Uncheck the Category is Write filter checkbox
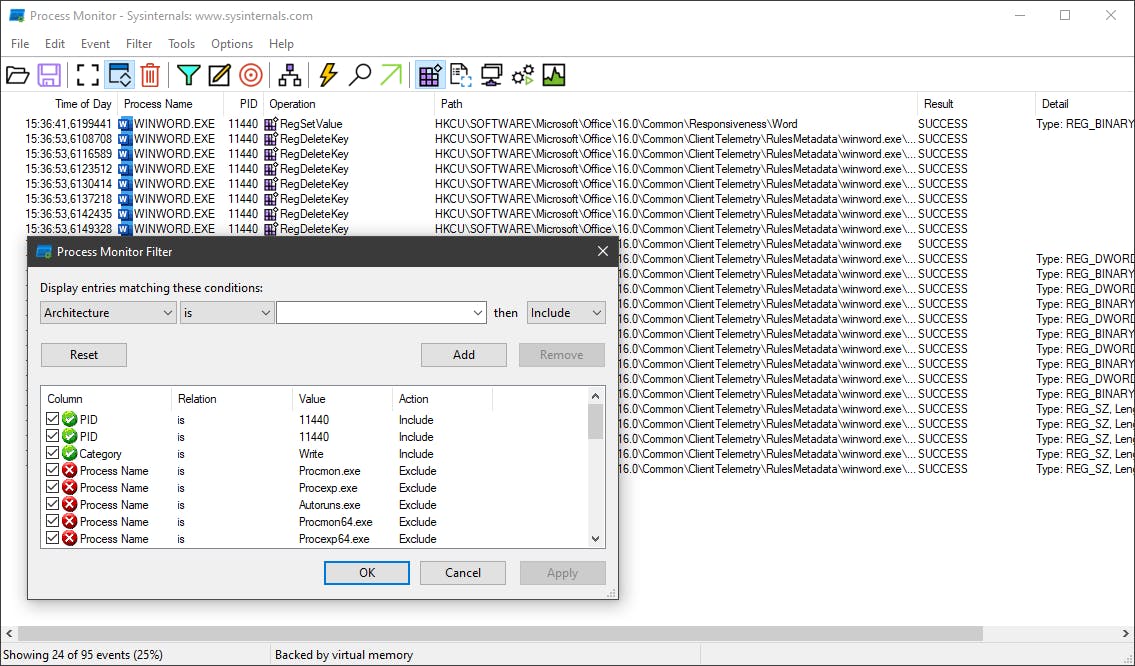Viewport: 1135px width, 666px height. (x=52, y=453)
